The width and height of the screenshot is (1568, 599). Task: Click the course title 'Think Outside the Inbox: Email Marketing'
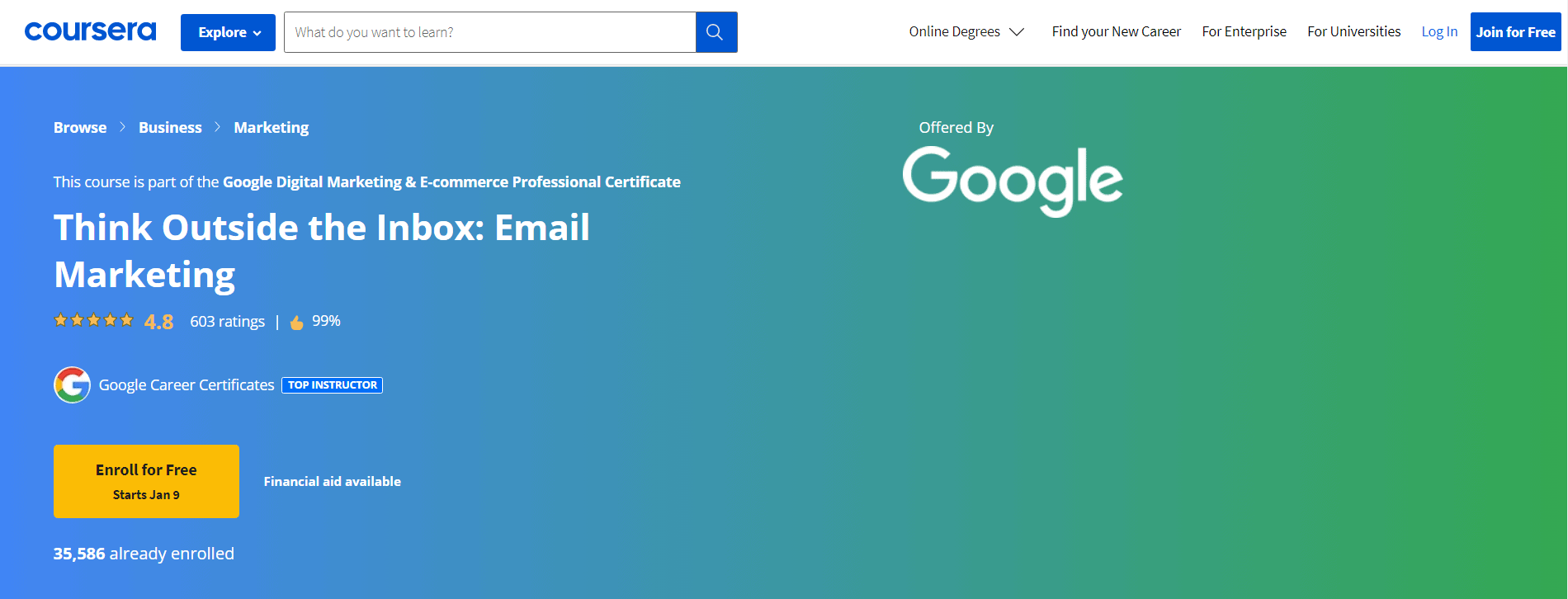[x=322, y=251]
